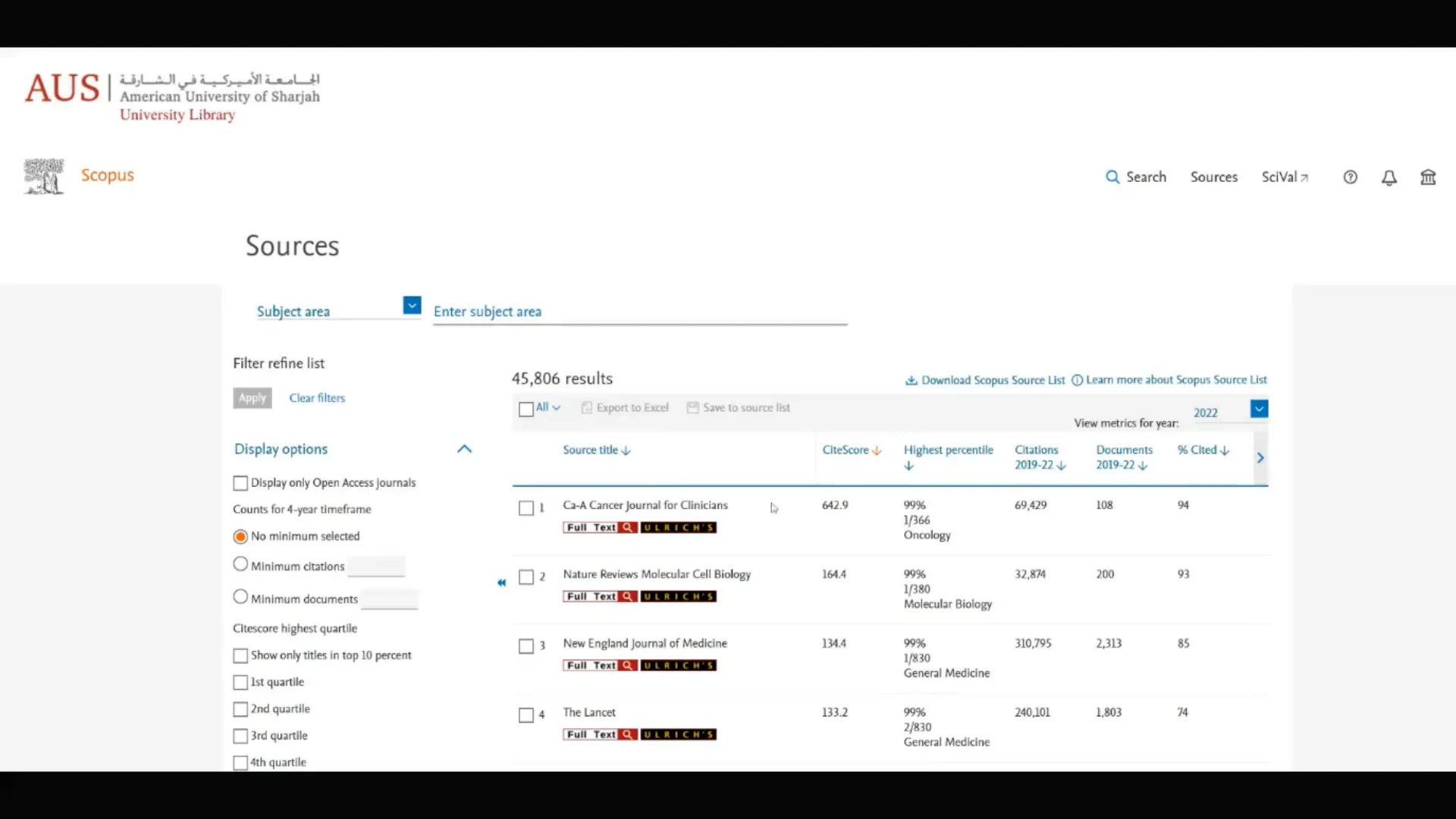
Task: Click Ulrich's icon for Ca-A Cancer Journal
Action: click(x=678, y=527)
